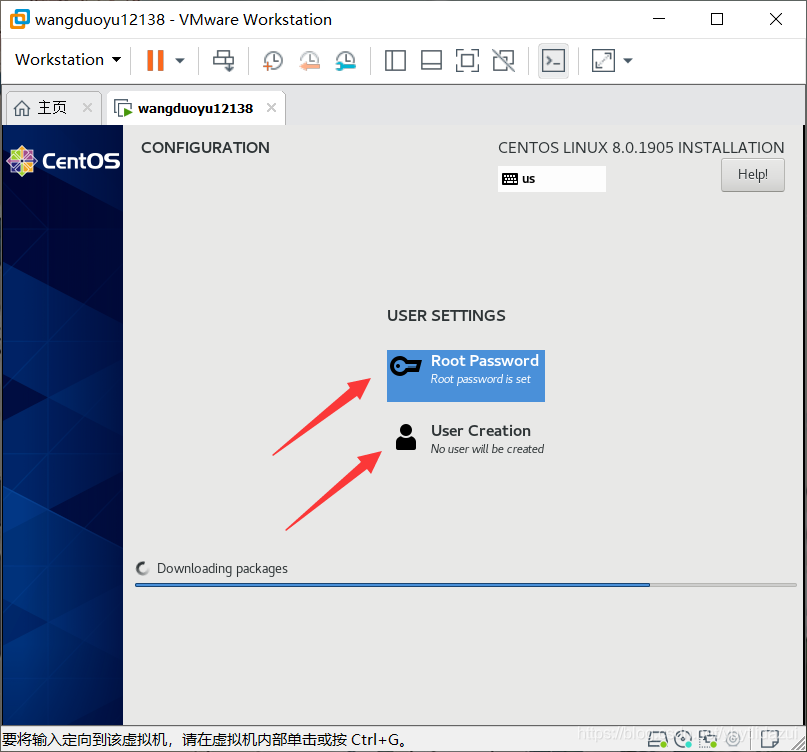Click the us keyboard layout indicator
The image size is (807, 752).
tap(551, 179)
